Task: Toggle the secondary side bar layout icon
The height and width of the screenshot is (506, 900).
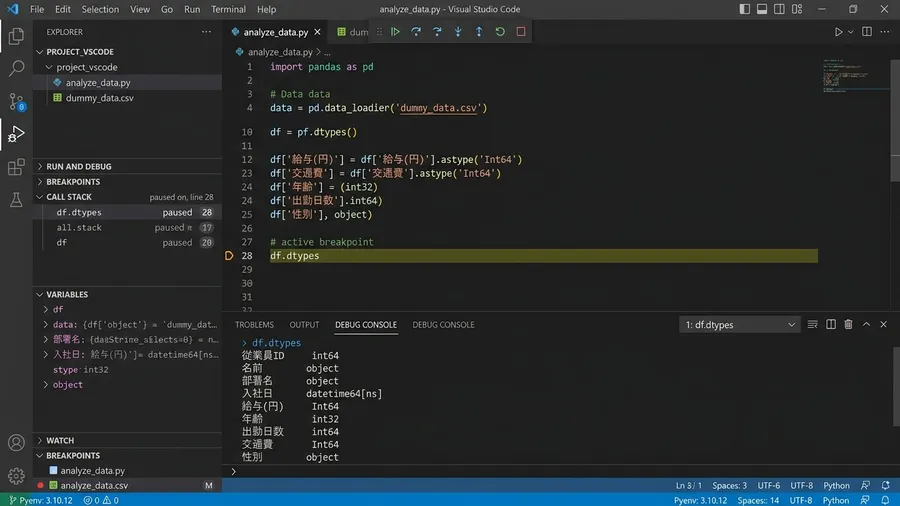Action: click(x=779, y=9)
